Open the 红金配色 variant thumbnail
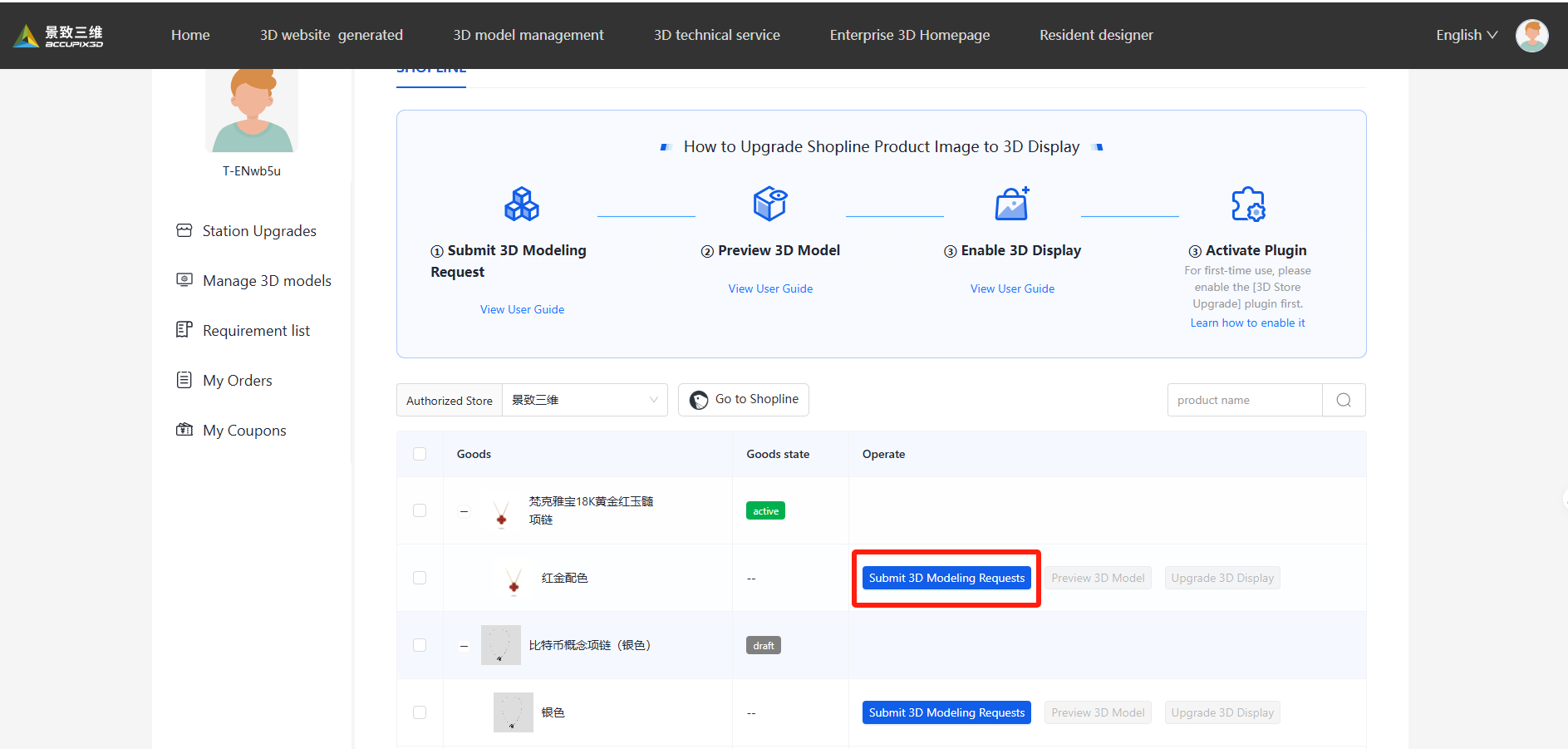Viewport: 1568px width, 749px height. (x=514, y=578)
